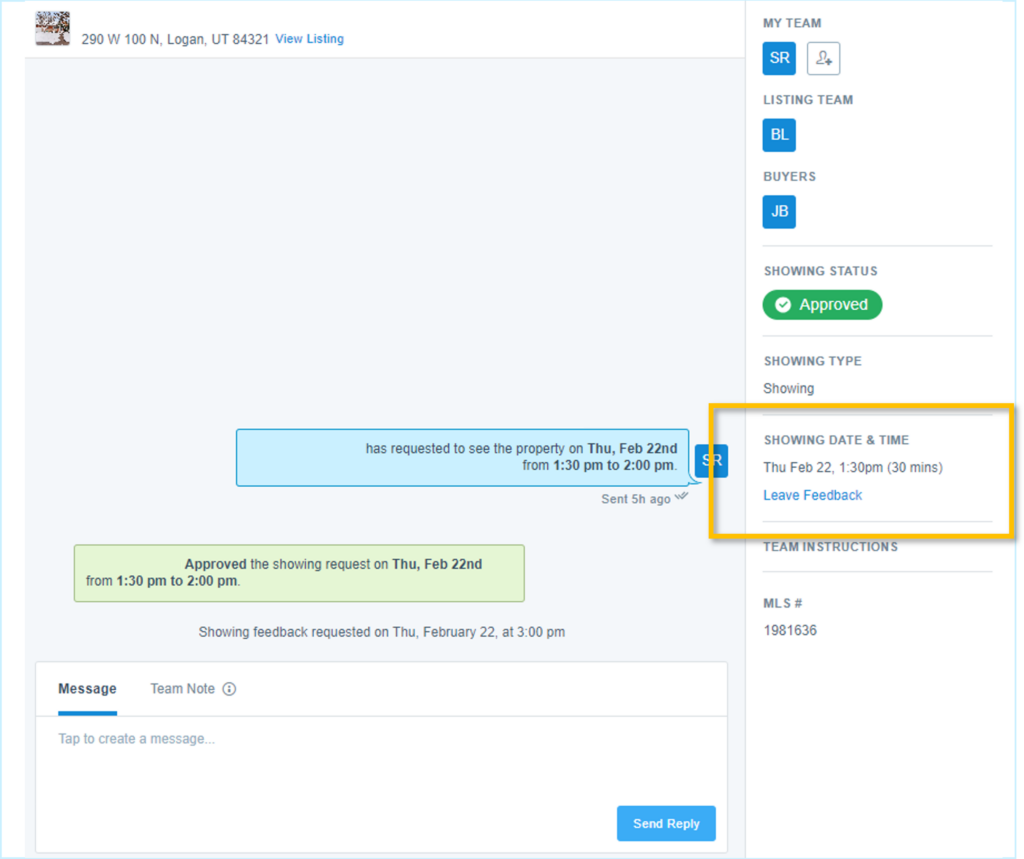Open the BL listing team avatar

click(x=780, y=135)
